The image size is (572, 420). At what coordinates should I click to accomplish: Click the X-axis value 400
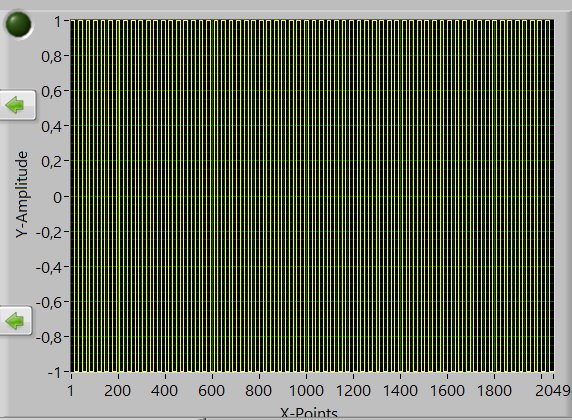(x=165, y=391)
